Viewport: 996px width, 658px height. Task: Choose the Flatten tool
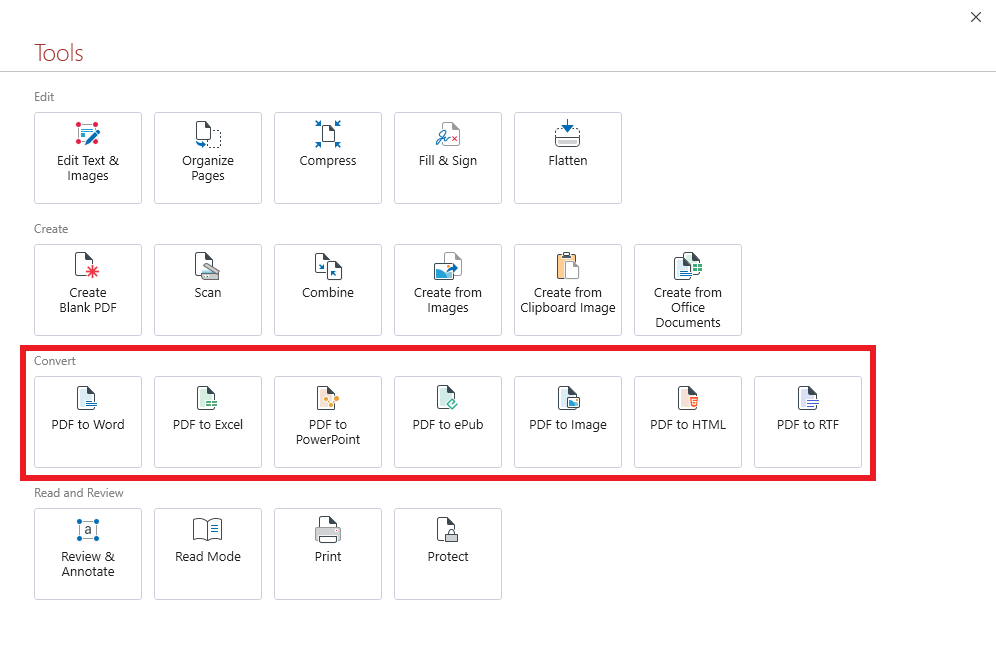(568, 158)
